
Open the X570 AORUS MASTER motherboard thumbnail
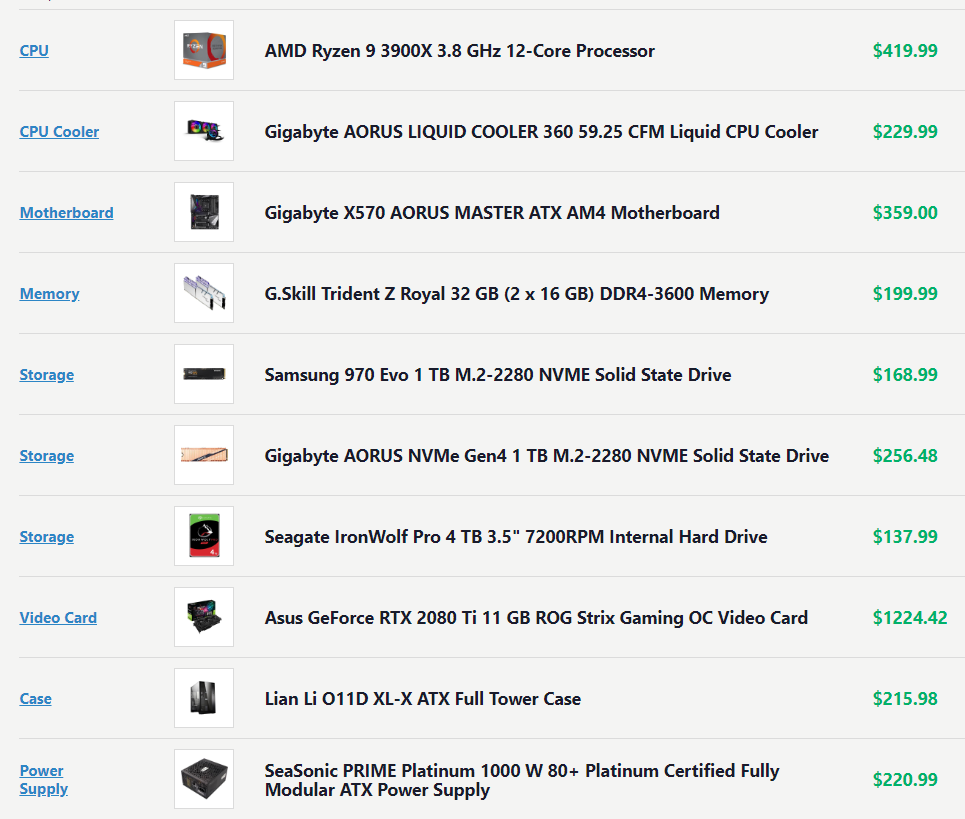(204, 212)
